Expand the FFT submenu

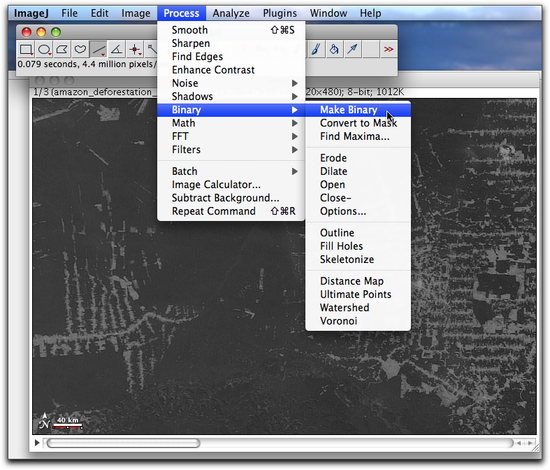231,136
